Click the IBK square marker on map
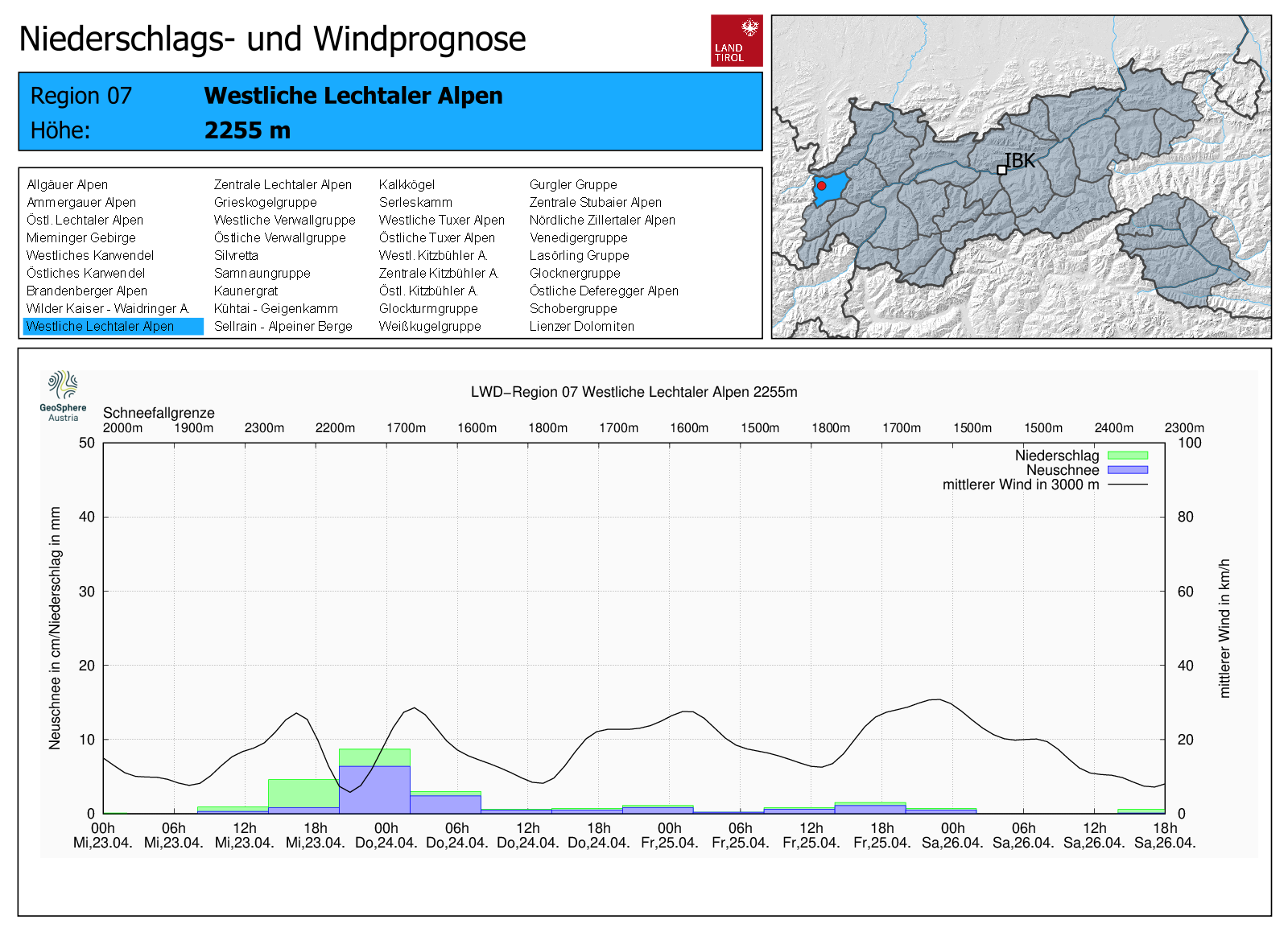The width and height of the screenshot is (1288, 928). (x=1001, y=170)
